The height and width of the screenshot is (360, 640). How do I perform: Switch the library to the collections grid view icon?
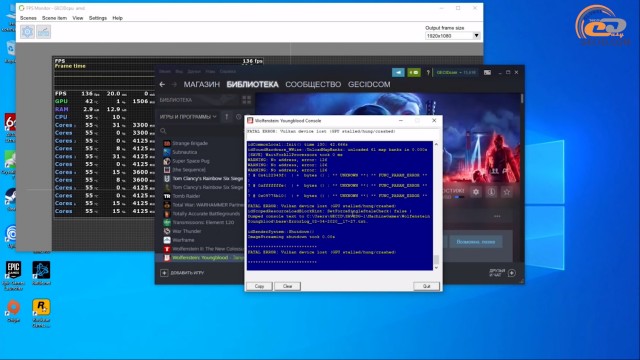[247, 100]
